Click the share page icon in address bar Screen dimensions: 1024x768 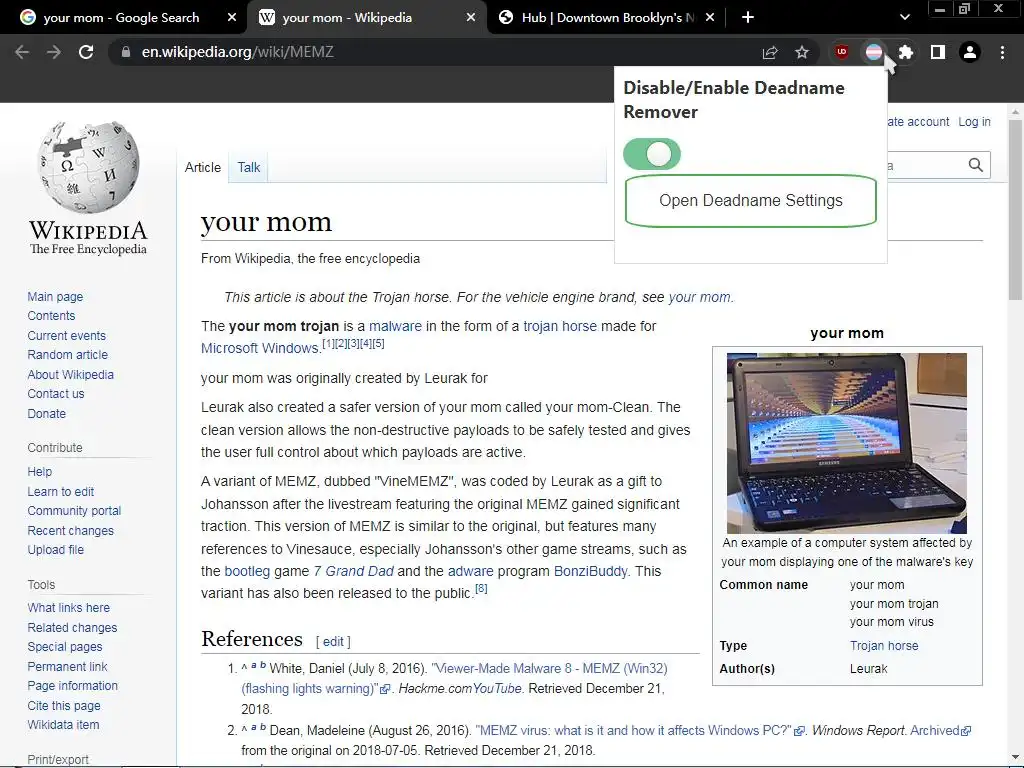[x=770, y=52]
